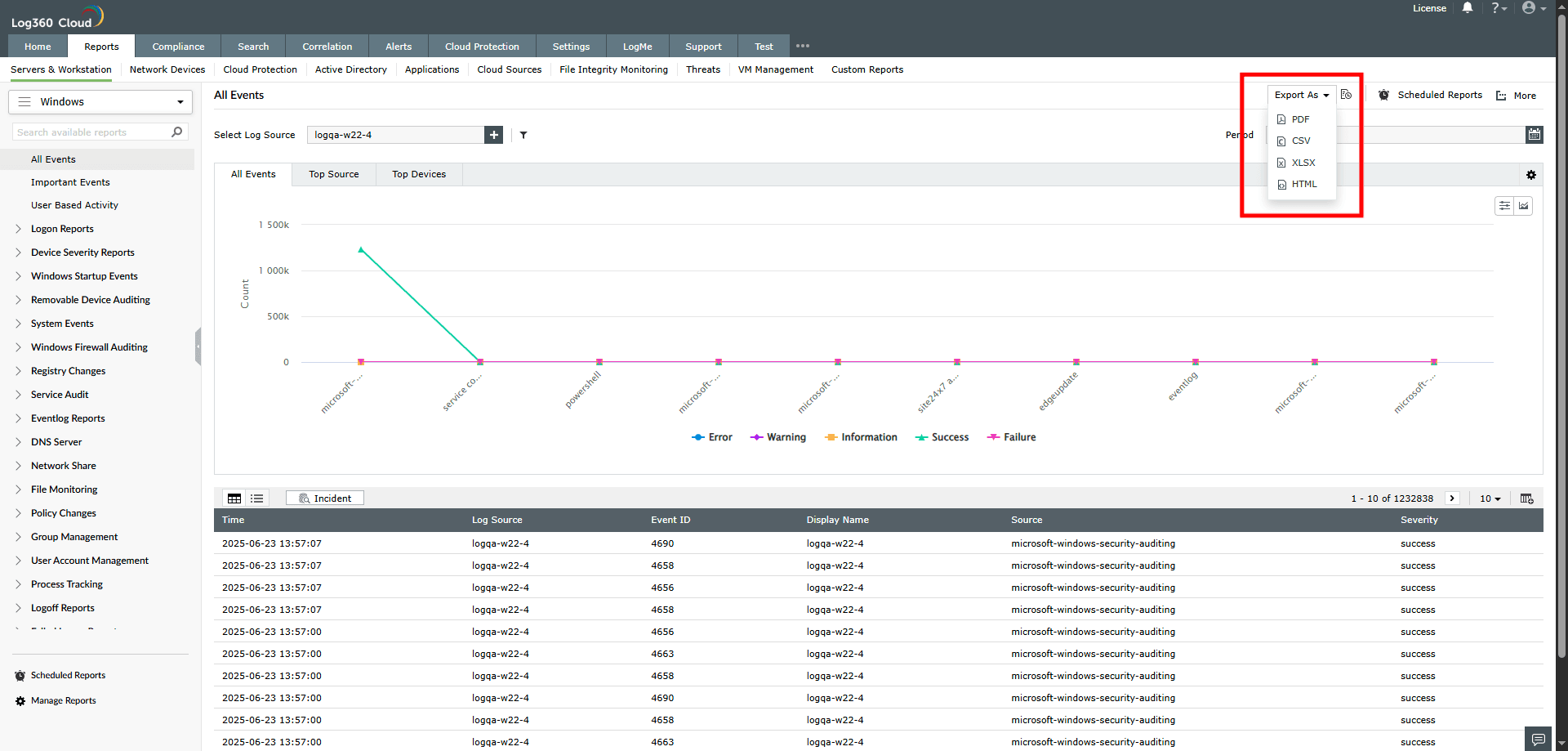
Task: Toggle the Success series in the chart legend
Action: pos(942,437)
